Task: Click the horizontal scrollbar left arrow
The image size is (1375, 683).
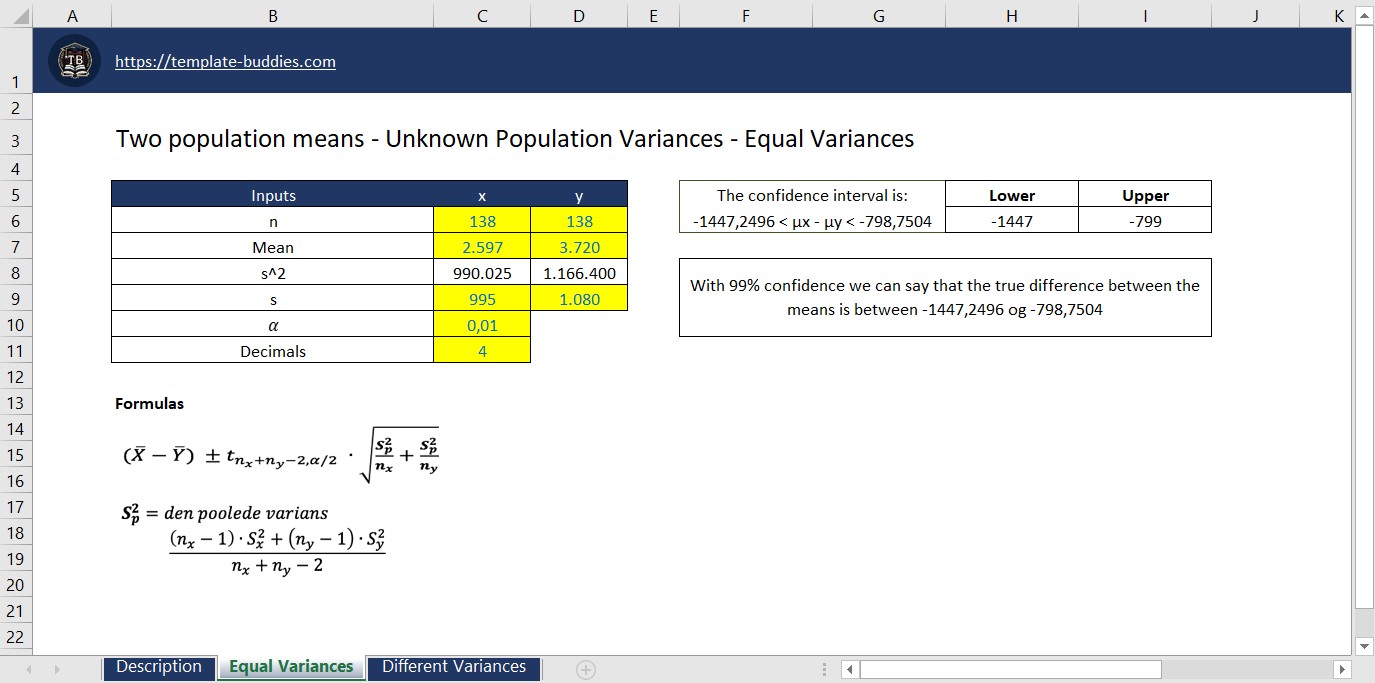Action: pos(850,670)
